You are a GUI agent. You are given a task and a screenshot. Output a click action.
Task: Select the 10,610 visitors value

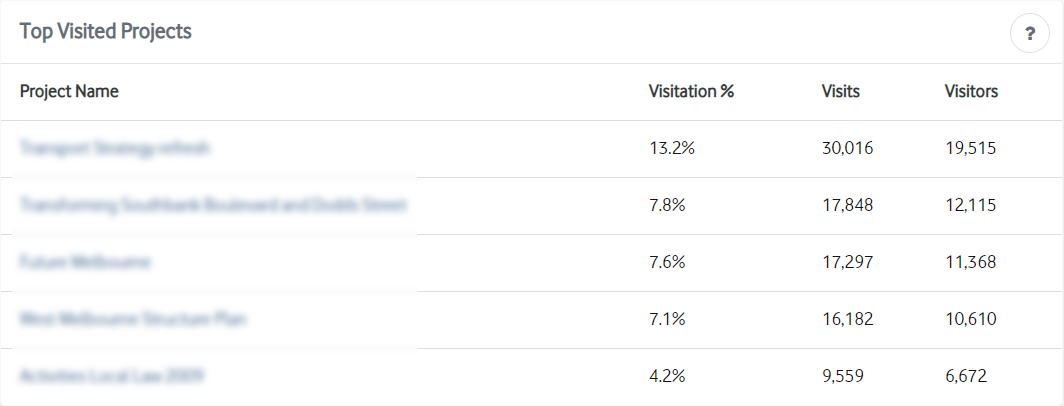970,319
